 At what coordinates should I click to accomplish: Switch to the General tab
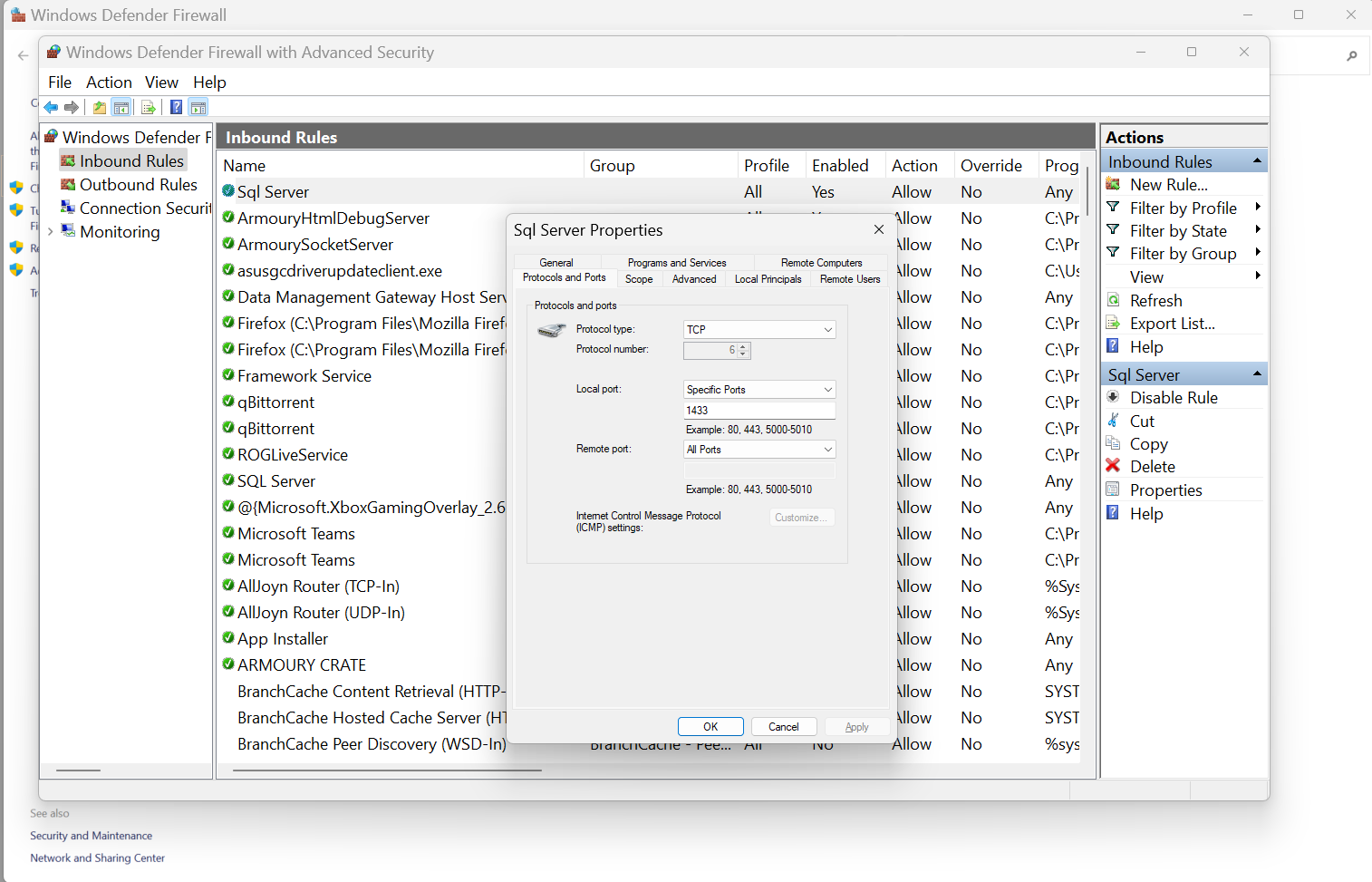click(x=556, y=263)
